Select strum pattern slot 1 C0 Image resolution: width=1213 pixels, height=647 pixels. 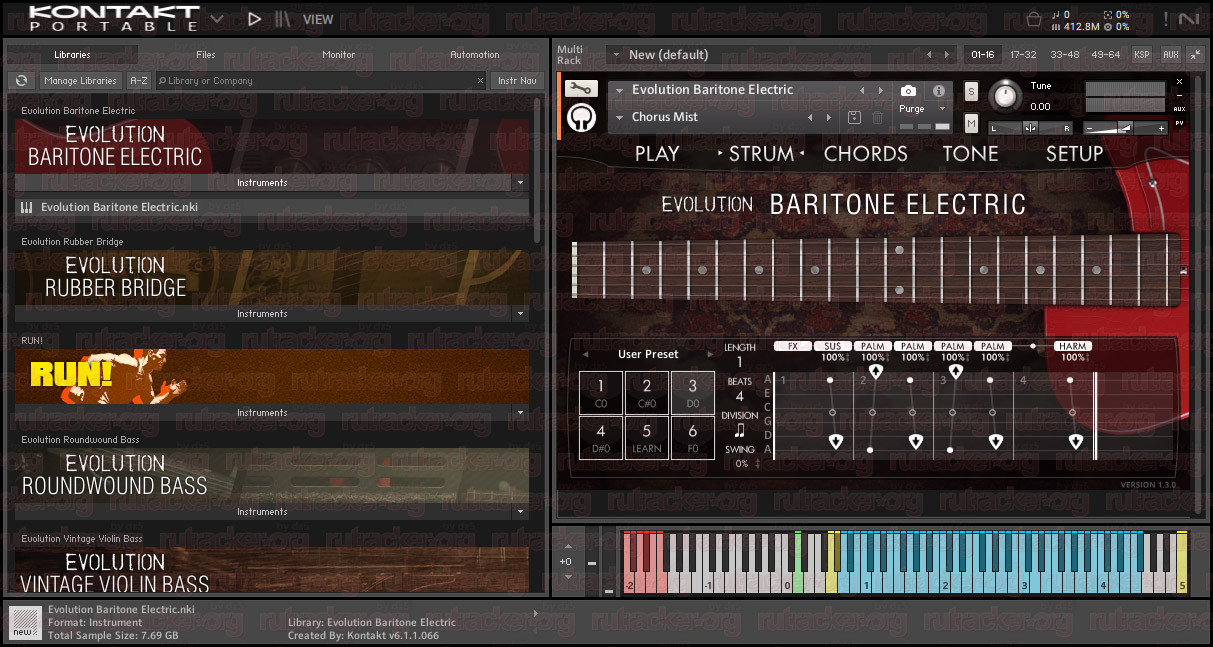point(601,392)
